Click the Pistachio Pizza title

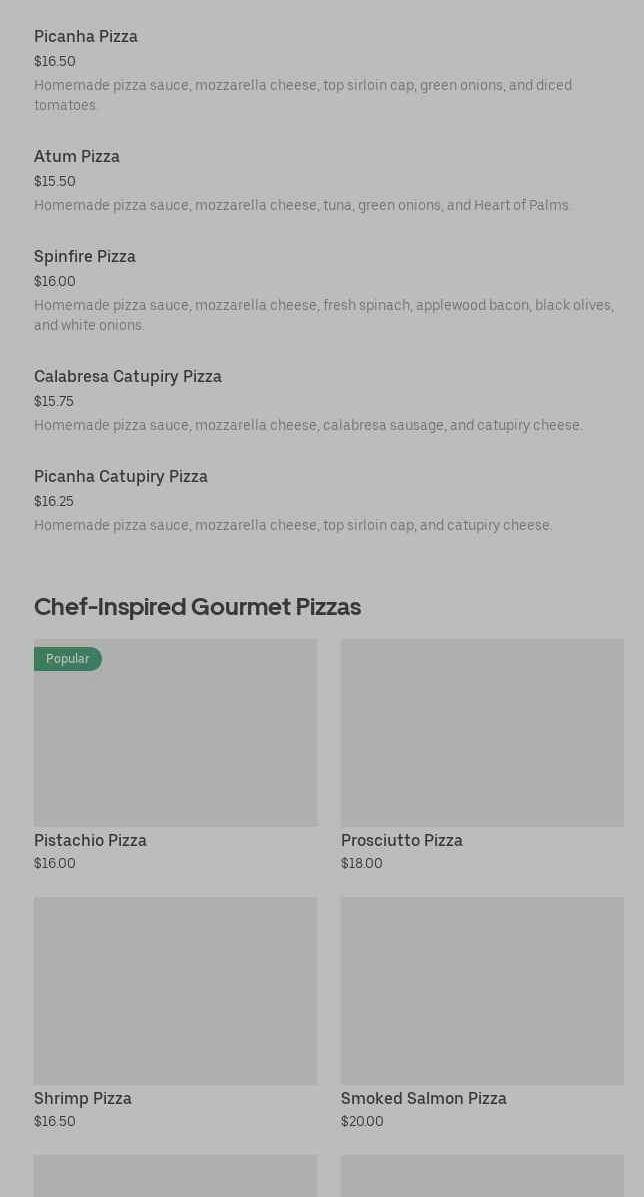(90, 841)
